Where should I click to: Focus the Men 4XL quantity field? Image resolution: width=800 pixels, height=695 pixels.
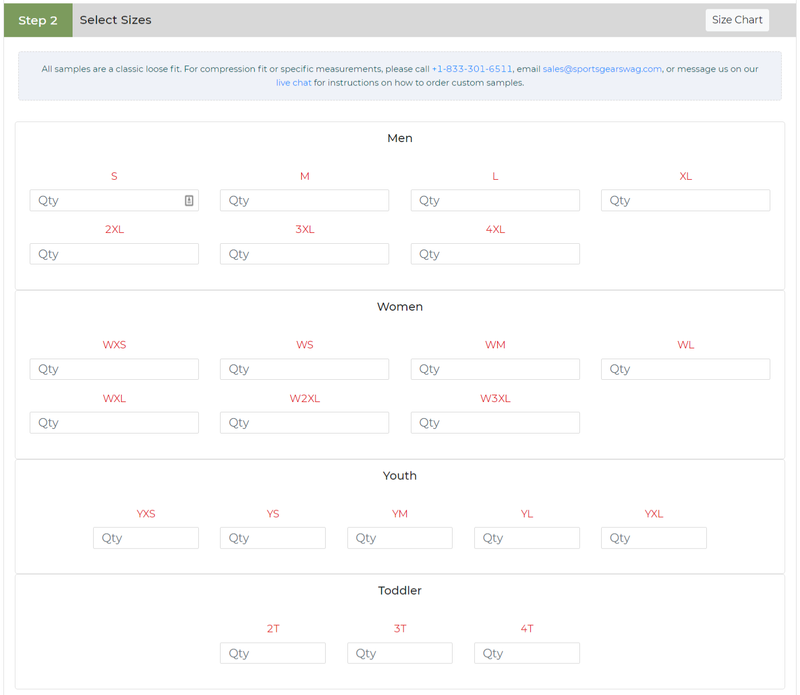click(495, 254)
